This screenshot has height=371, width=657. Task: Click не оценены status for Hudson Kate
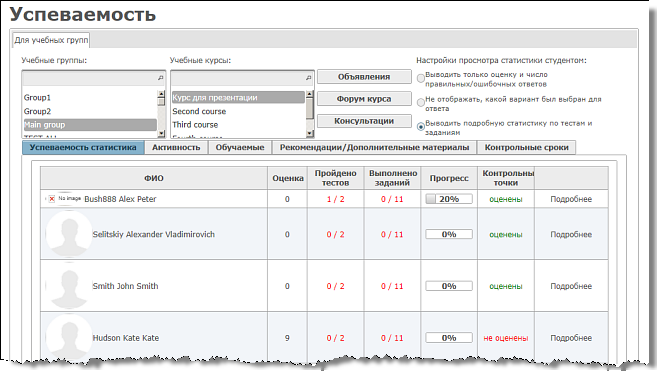point(506,338)
